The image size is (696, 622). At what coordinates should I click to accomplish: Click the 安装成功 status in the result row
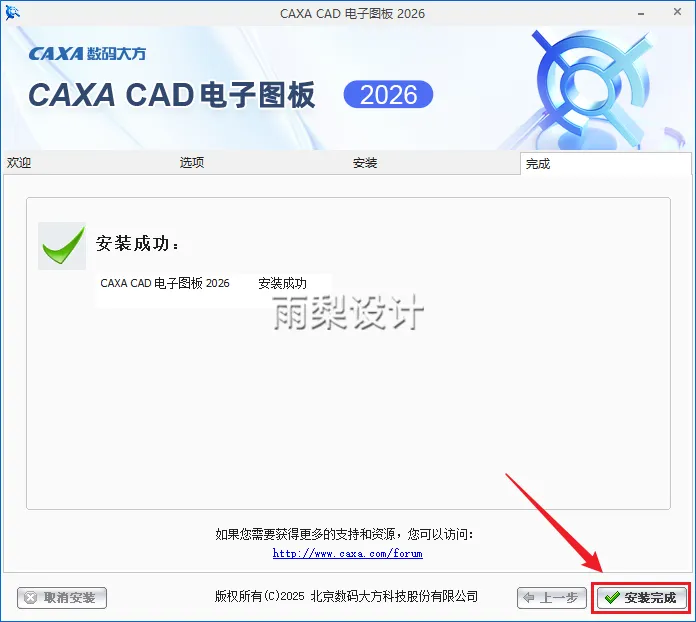tap(282, 283)
